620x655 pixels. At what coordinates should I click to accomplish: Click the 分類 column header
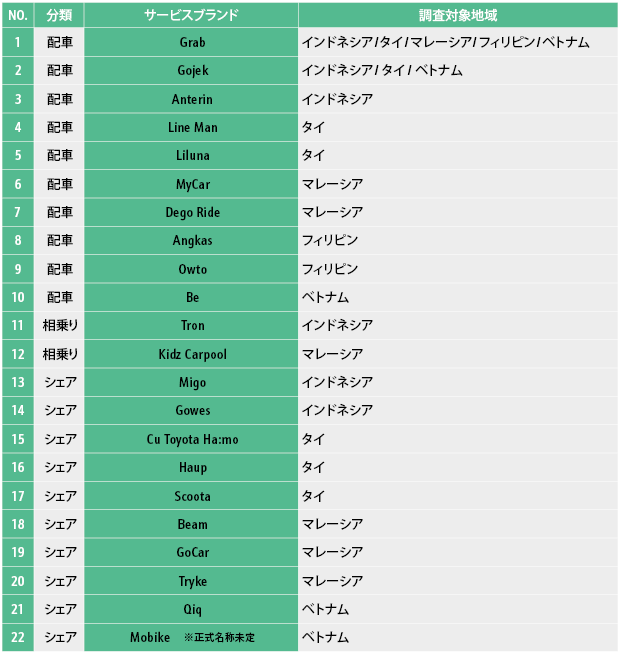(59, 15)
